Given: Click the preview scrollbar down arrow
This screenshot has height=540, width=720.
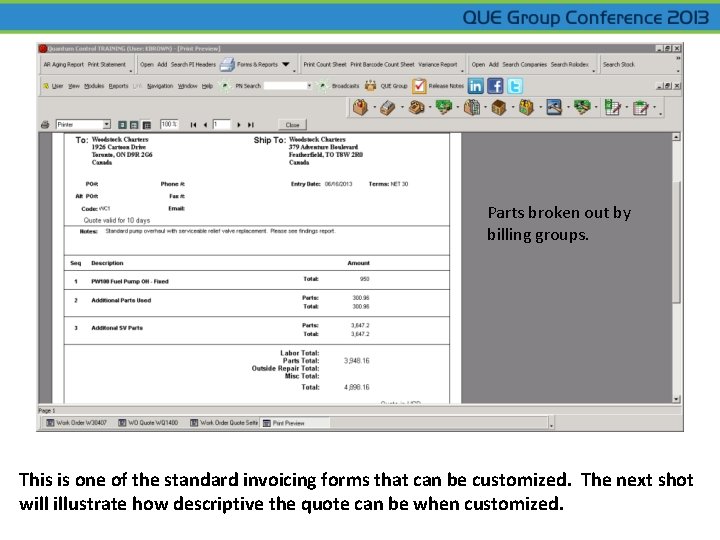Looking at the screenshot, I should click(676, 399).
